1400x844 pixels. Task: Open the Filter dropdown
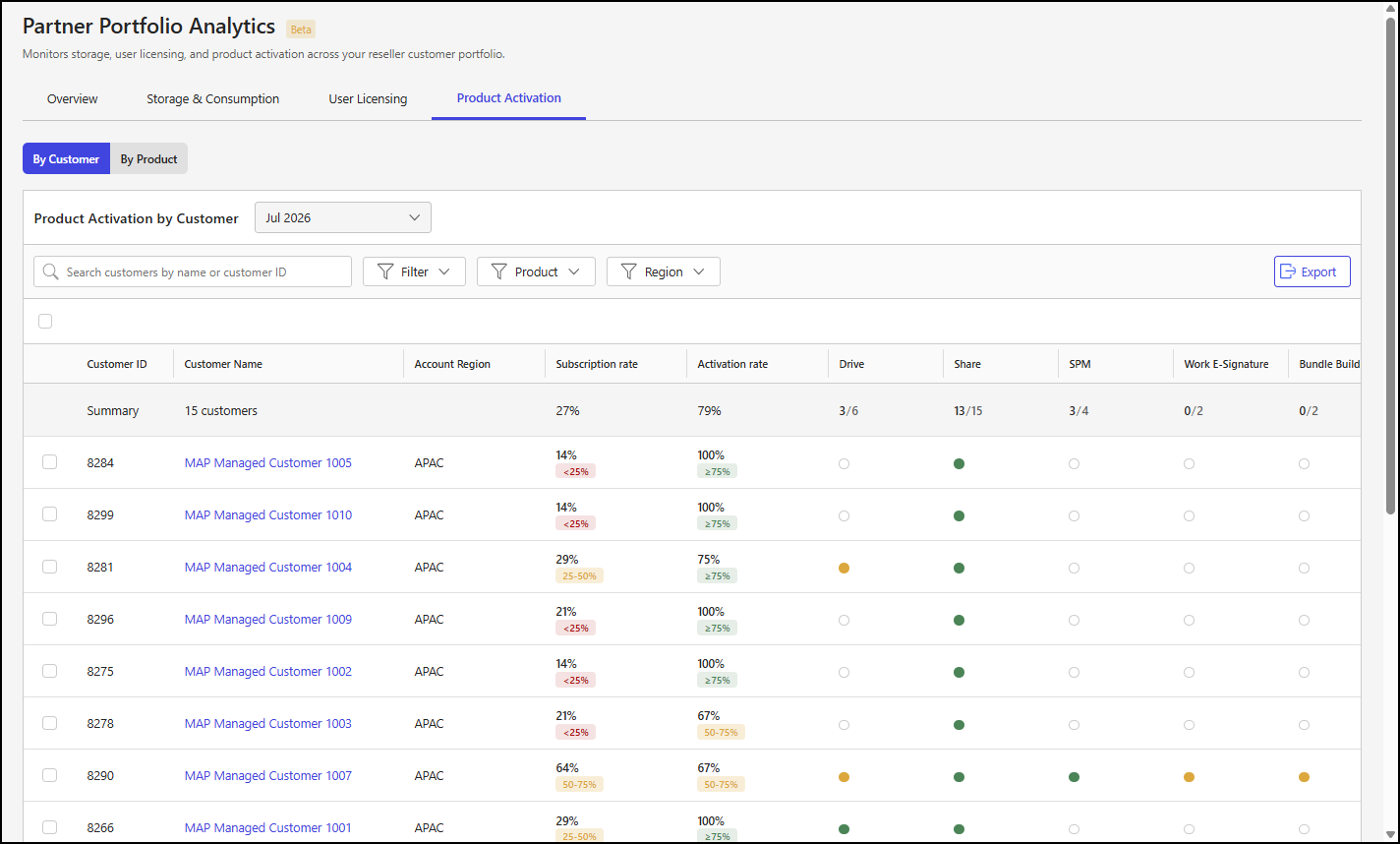click(414, 271)
